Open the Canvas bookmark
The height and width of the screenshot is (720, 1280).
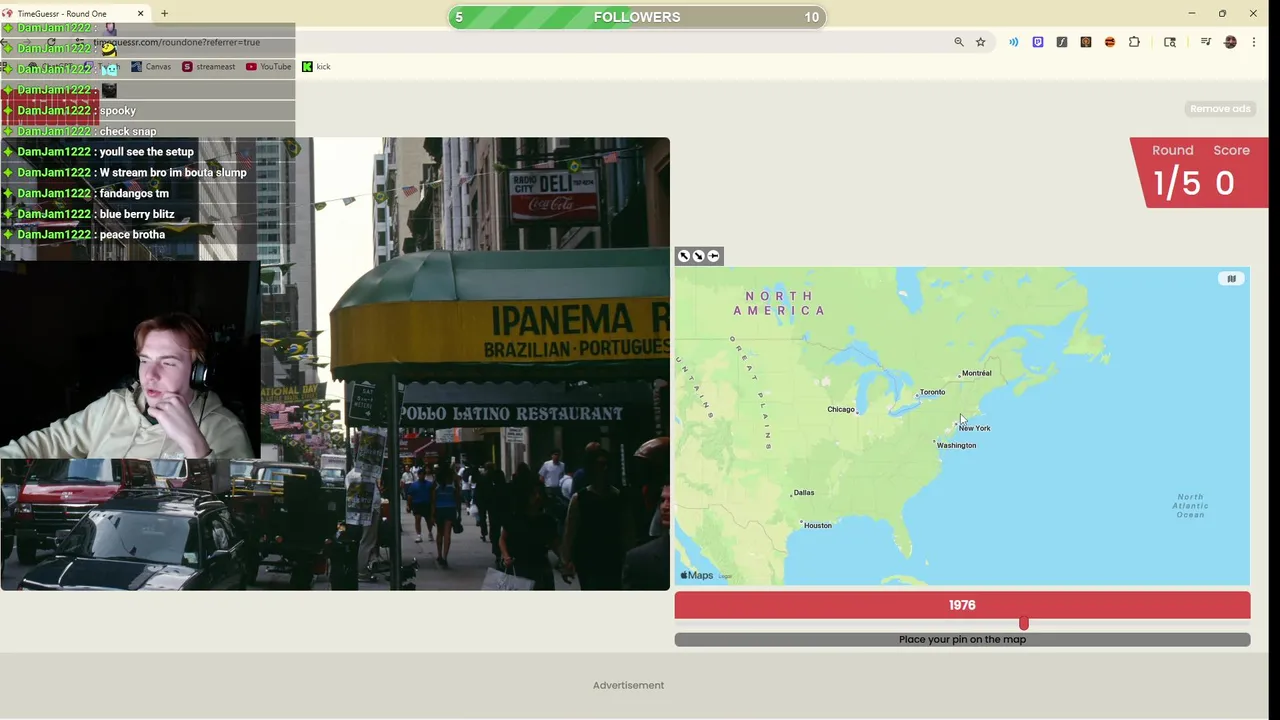pyautogui.click(x=151, y=67)
